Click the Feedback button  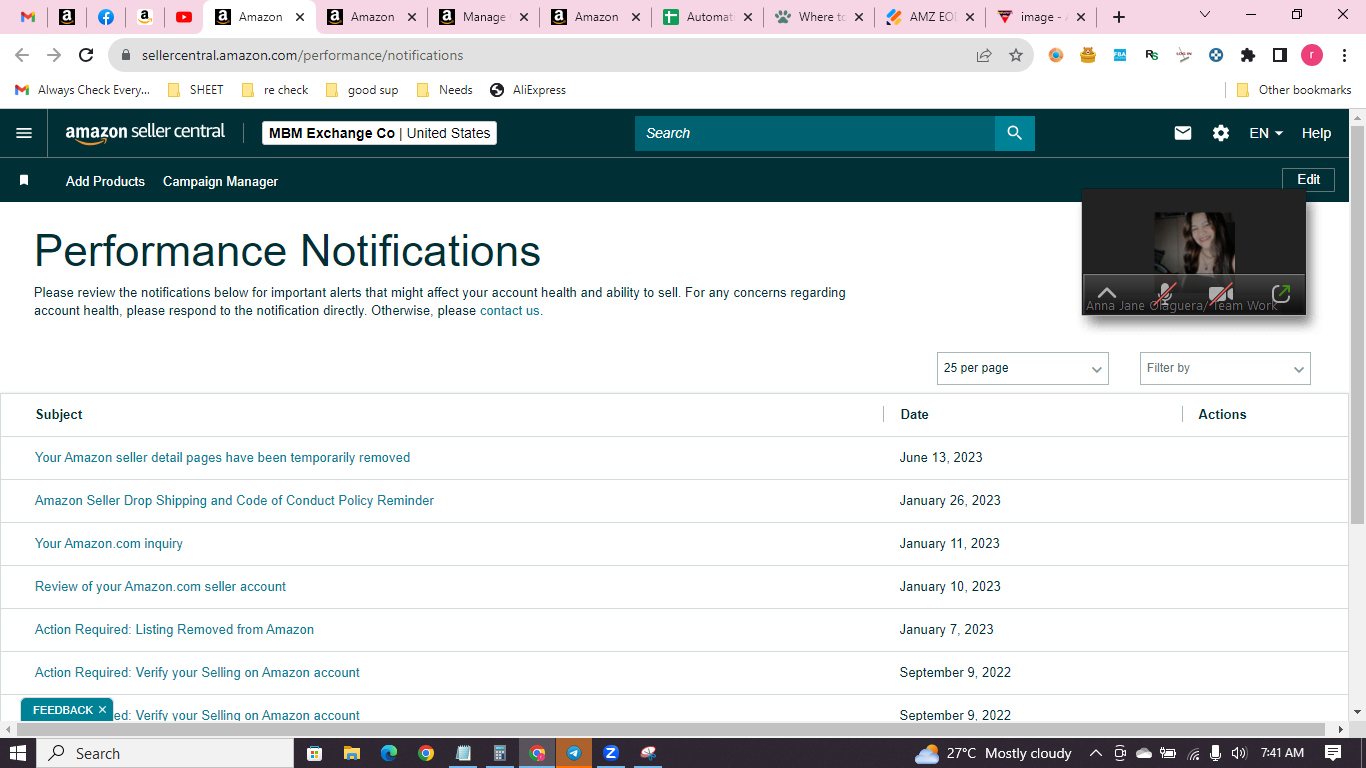pyautogui.click(x=62, y=710)
